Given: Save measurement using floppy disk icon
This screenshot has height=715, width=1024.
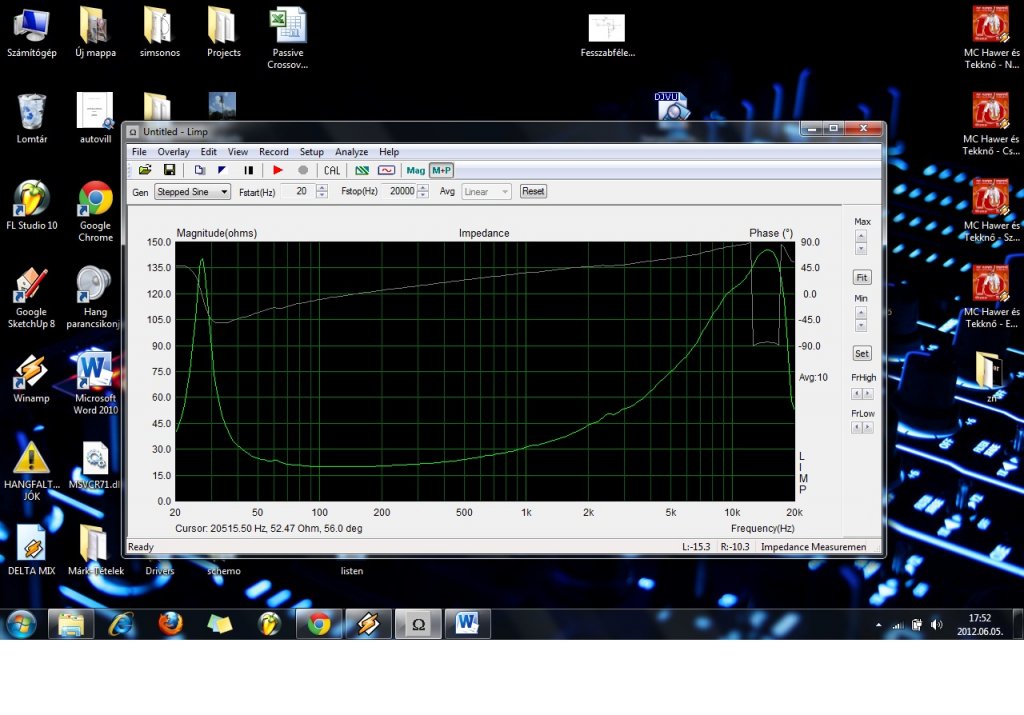Looking at the screenshot, I should click(169, 170).
